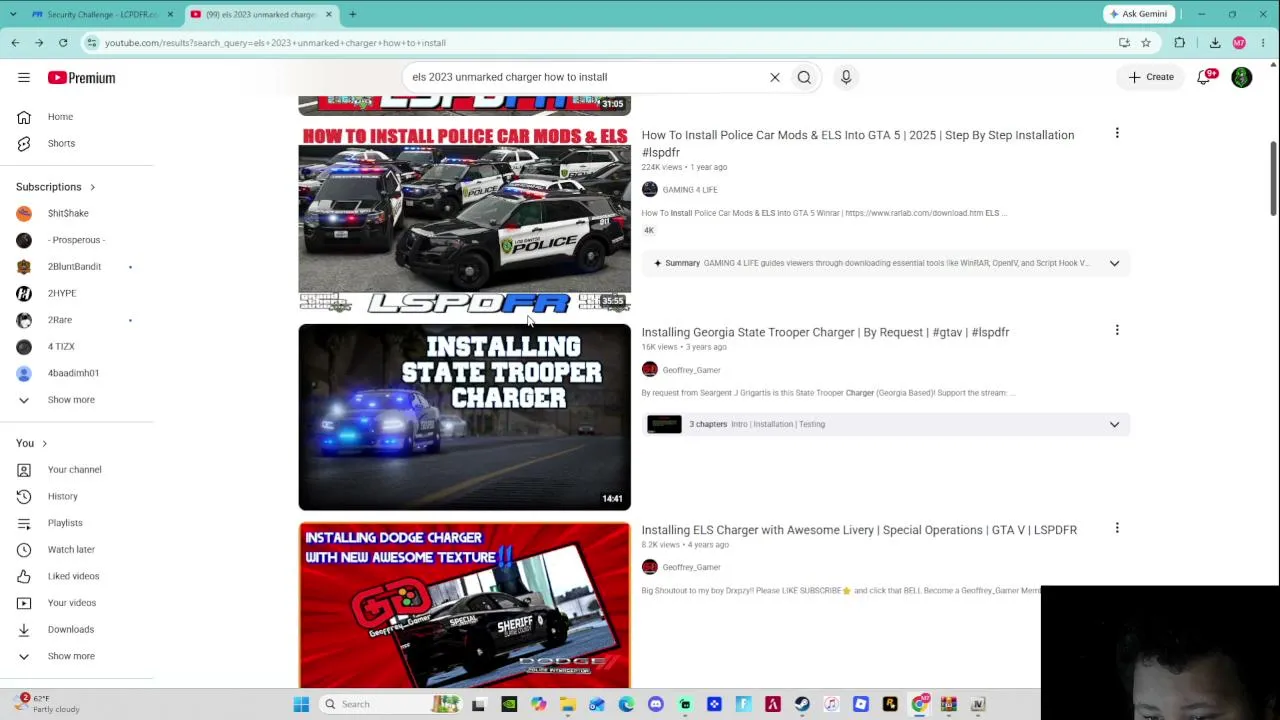
Task: Open more actions for the Police Car Mods video
Action: click(1117, 133)
